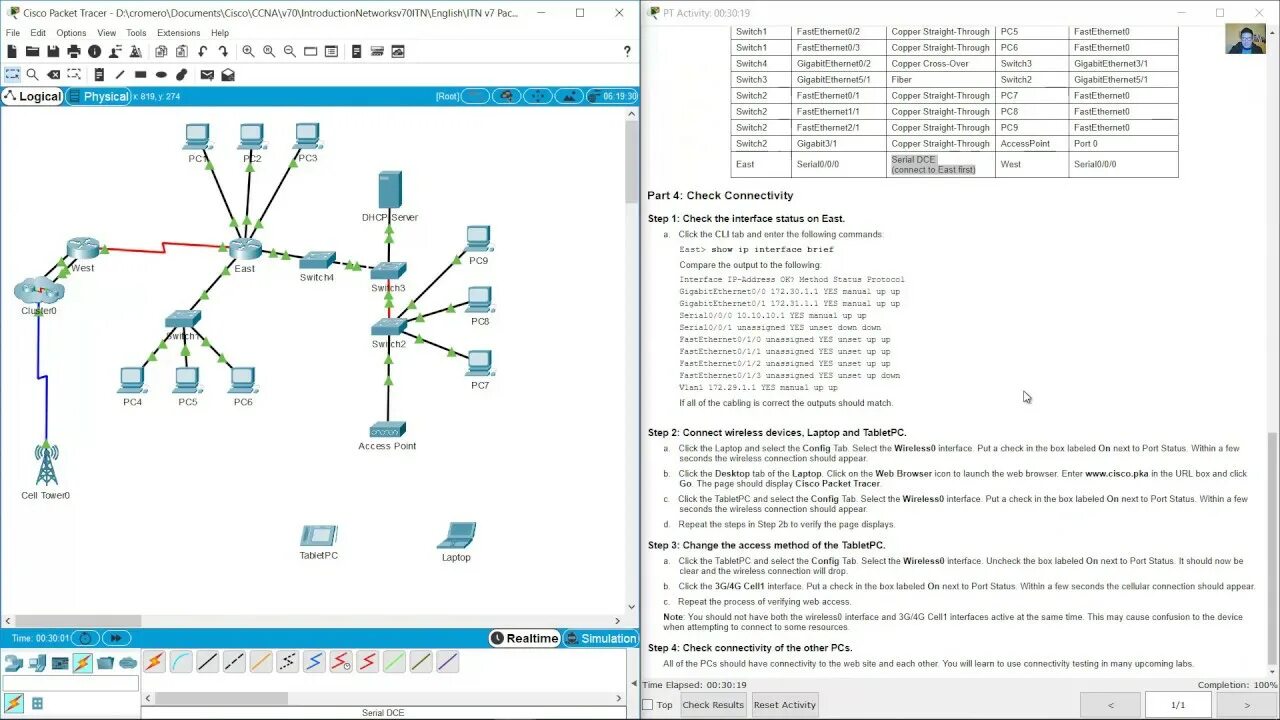Pick the Serial DCE cable with clock
This screenshot has width=1280, height=720.
341,661
